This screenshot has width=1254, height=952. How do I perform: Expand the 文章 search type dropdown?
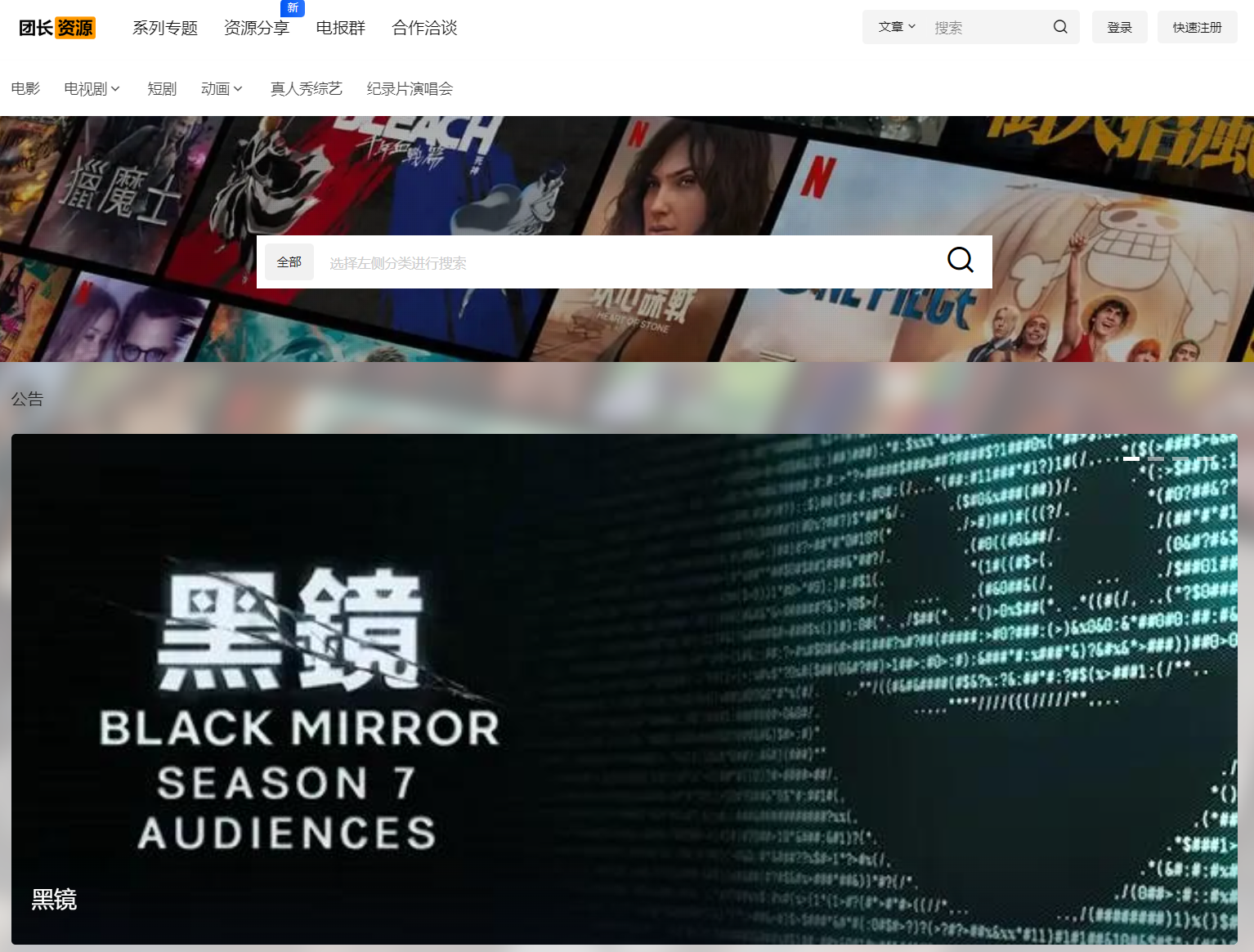897,27
